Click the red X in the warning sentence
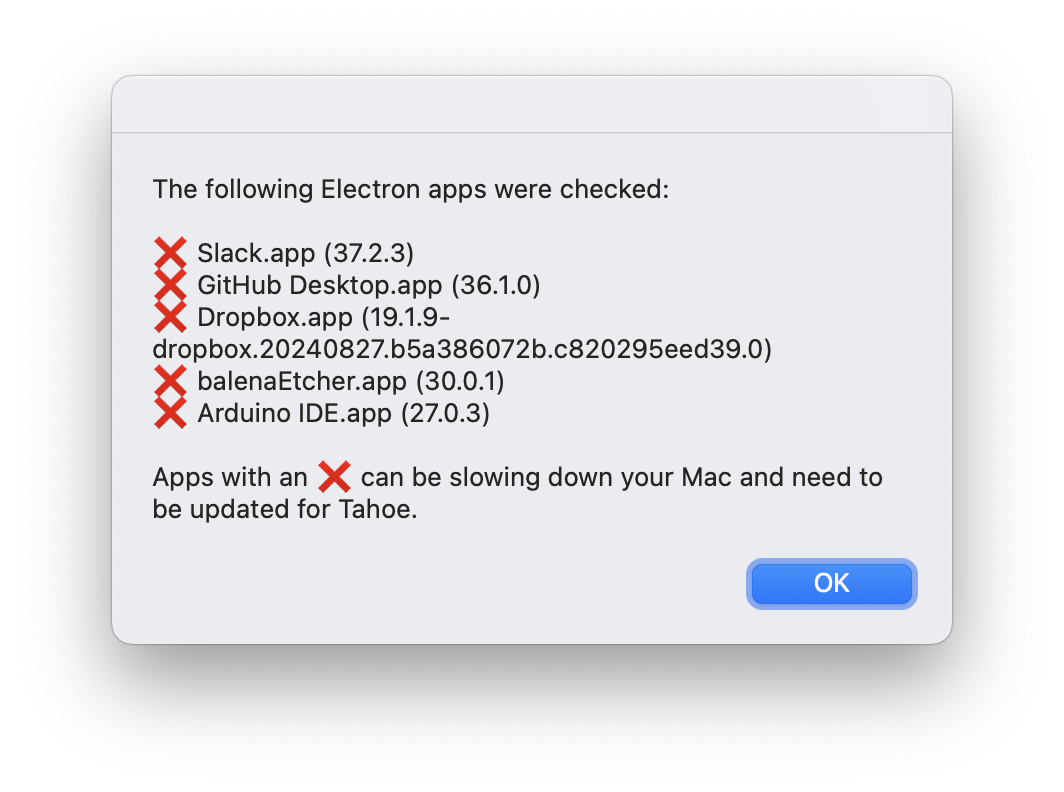 click(333, 477)
